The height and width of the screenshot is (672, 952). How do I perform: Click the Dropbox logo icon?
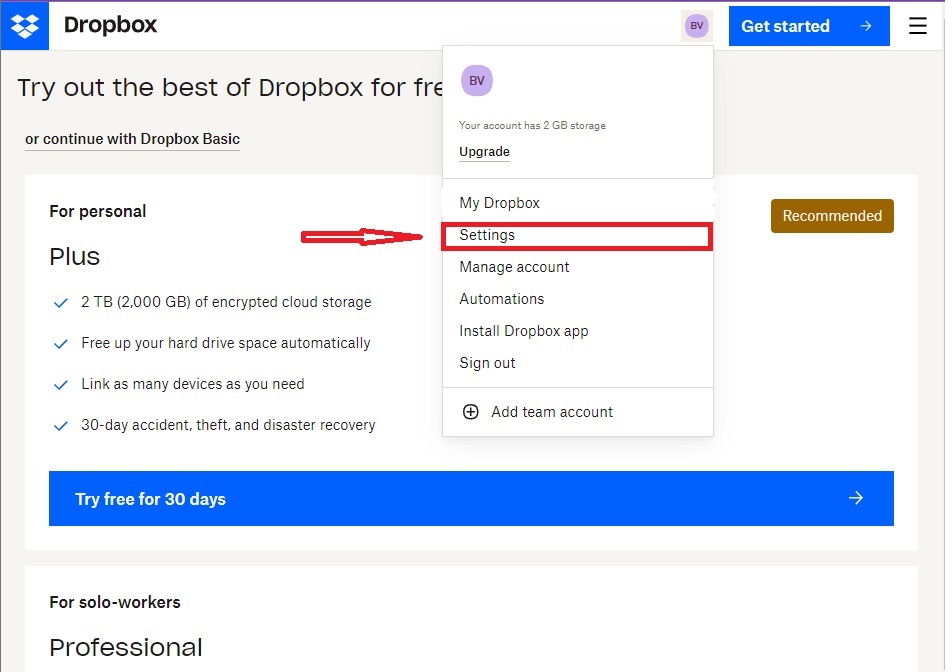[24, 25]
